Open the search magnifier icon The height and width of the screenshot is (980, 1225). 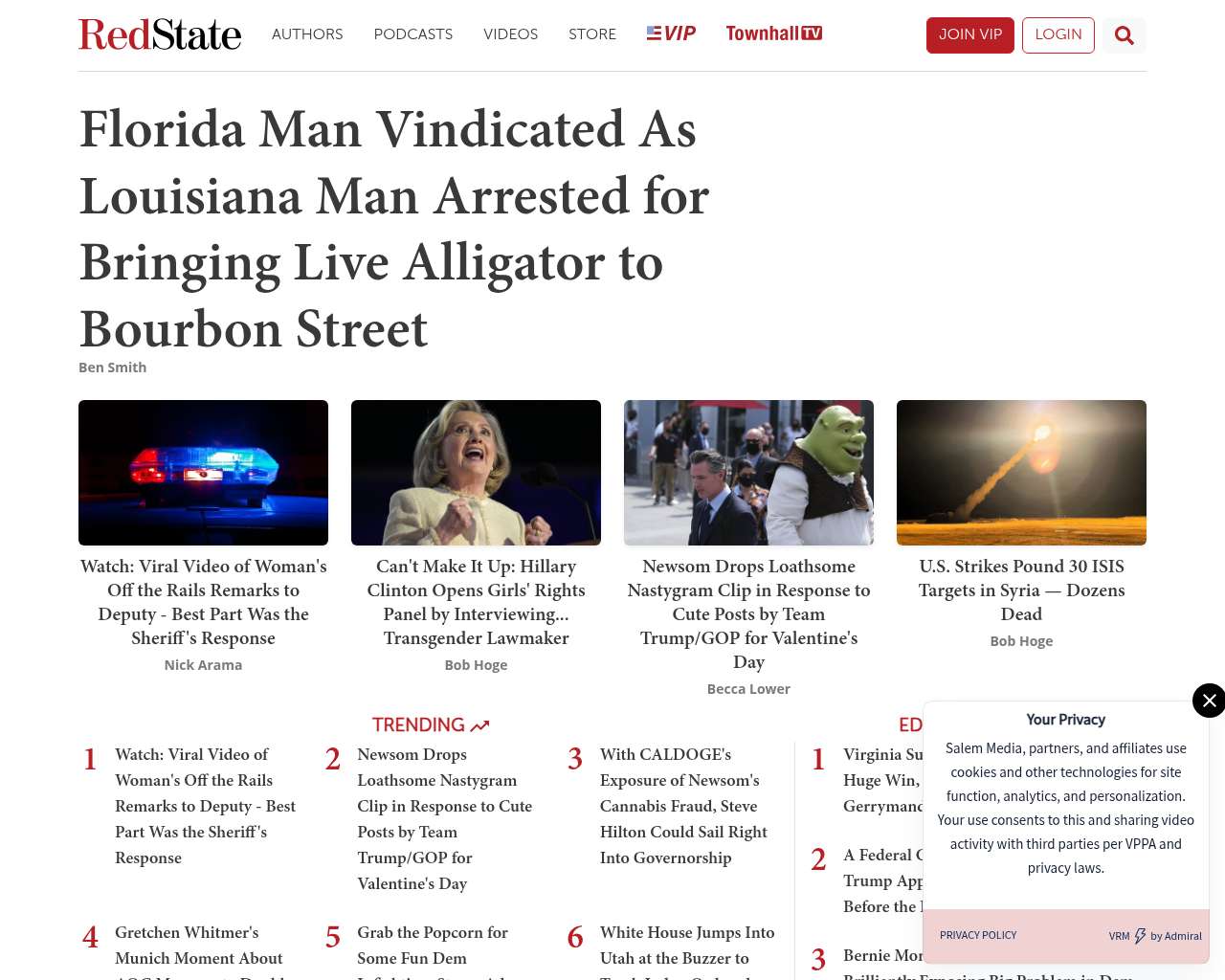coord(1125,35)
